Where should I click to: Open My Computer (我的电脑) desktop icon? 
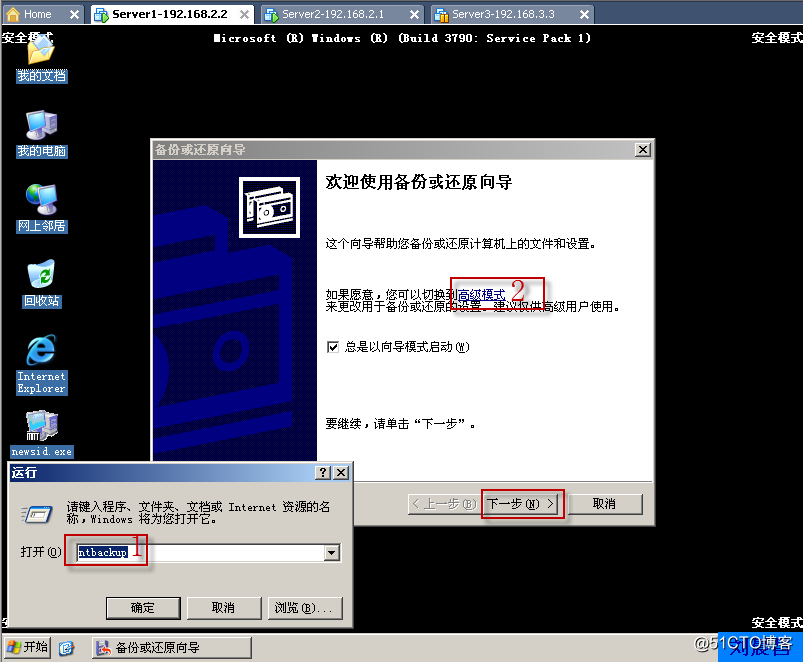pyautogui.click(x=41, y=133)
